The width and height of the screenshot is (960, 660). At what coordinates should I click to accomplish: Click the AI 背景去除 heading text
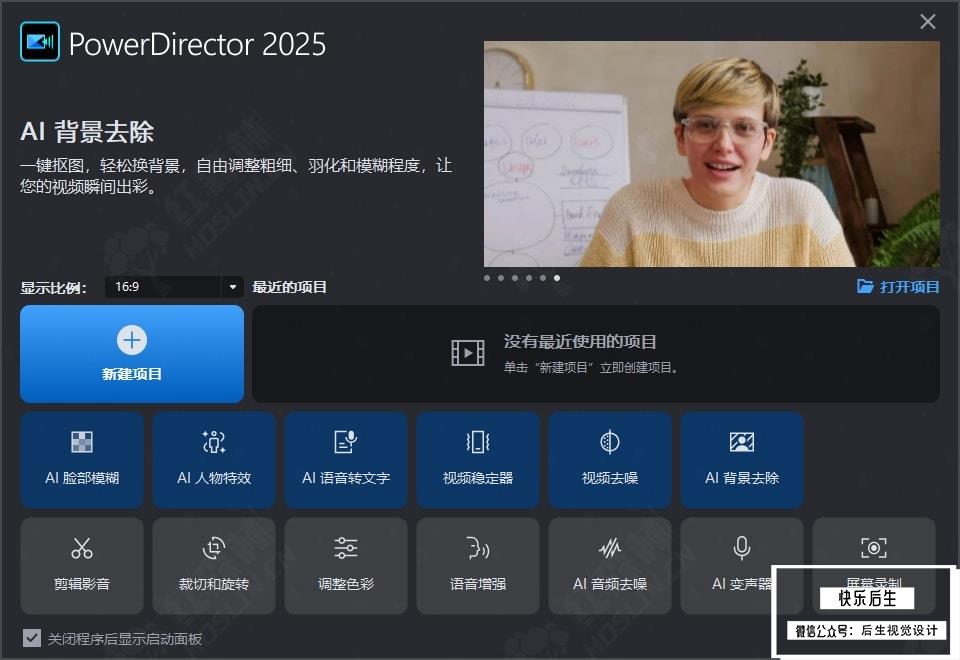point(87,132)
